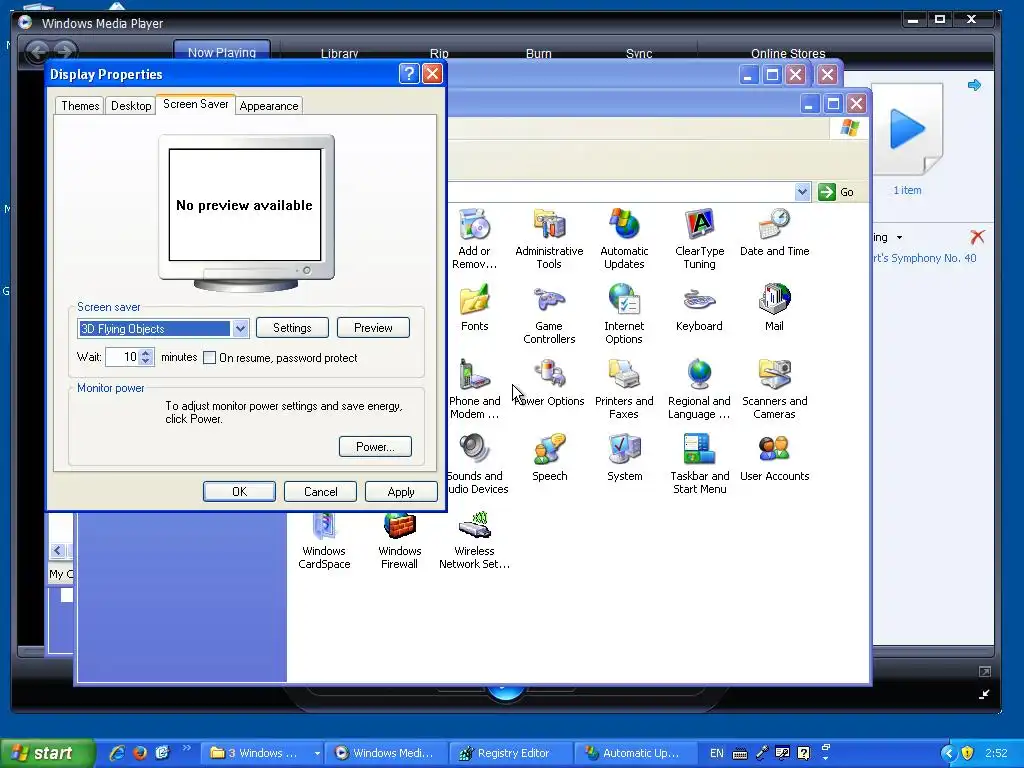Click the blue arrow in Media Player pane
Image resolution: width=1024 pixels, height=768 pixels.
click(x=974, y=85)
